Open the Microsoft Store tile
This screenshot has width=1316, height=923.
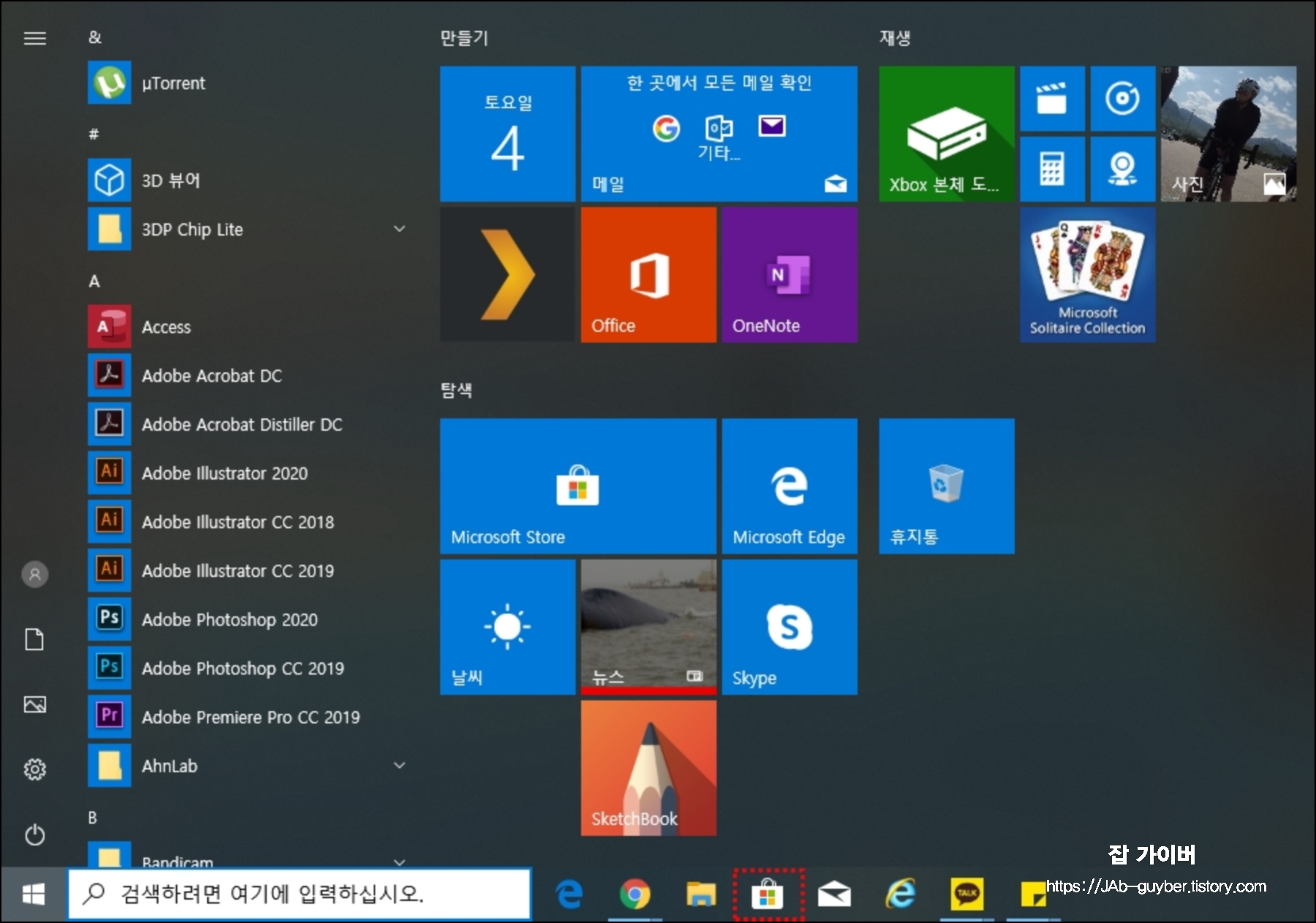coord(578,486)
